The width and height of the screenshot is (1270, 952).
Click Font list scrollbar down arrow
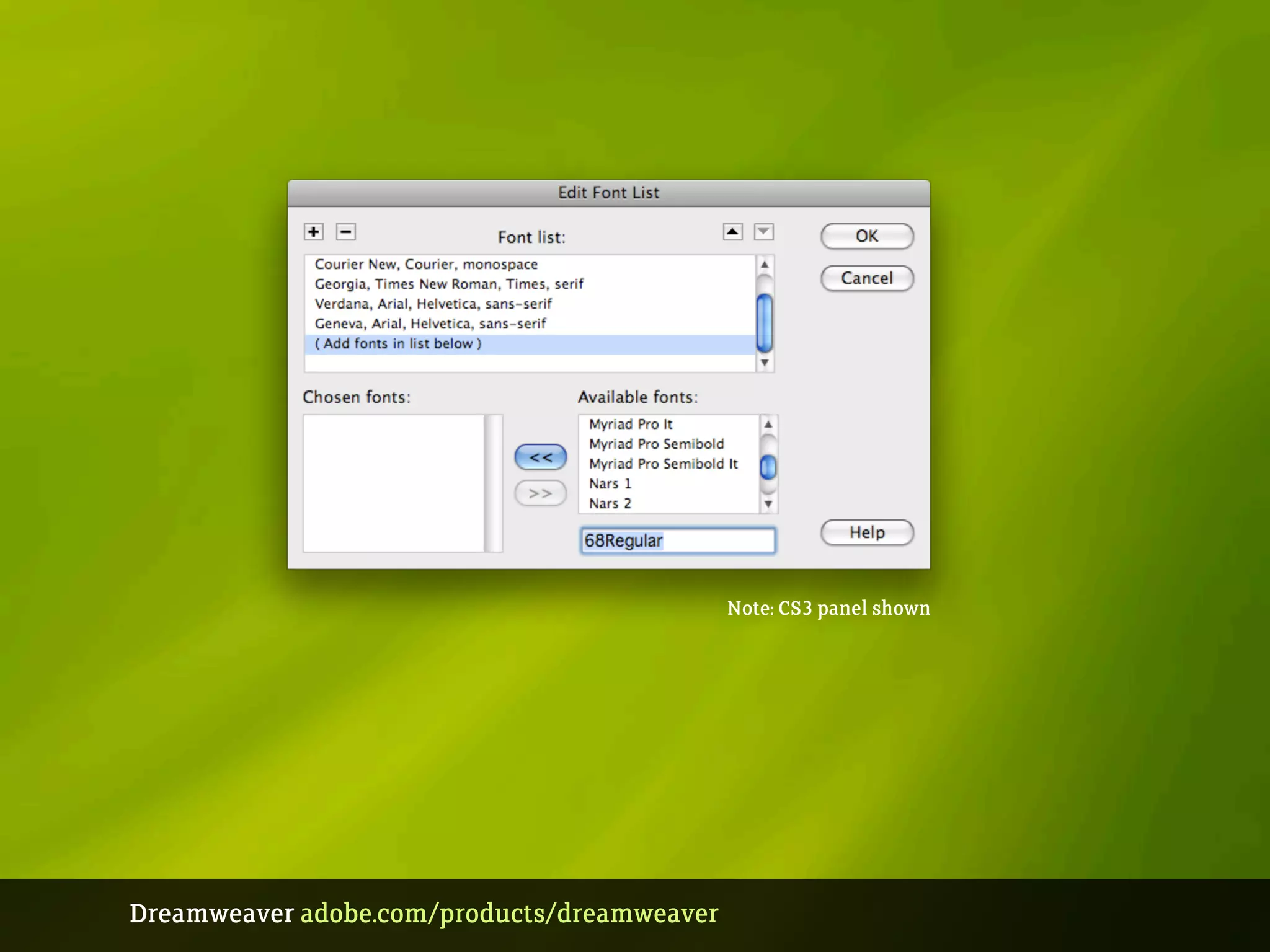point(765,363)
